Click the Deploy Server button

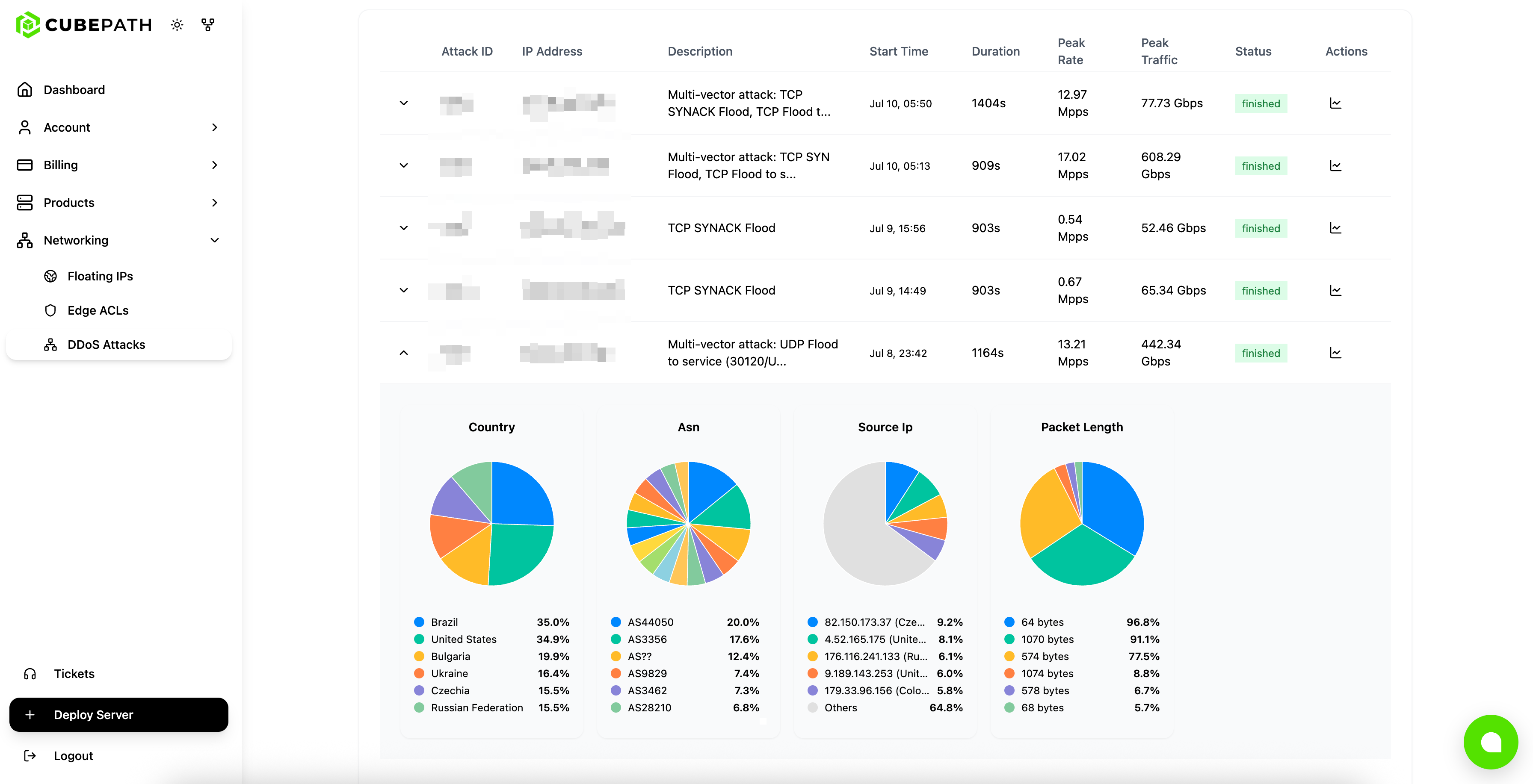coord(118,714)
